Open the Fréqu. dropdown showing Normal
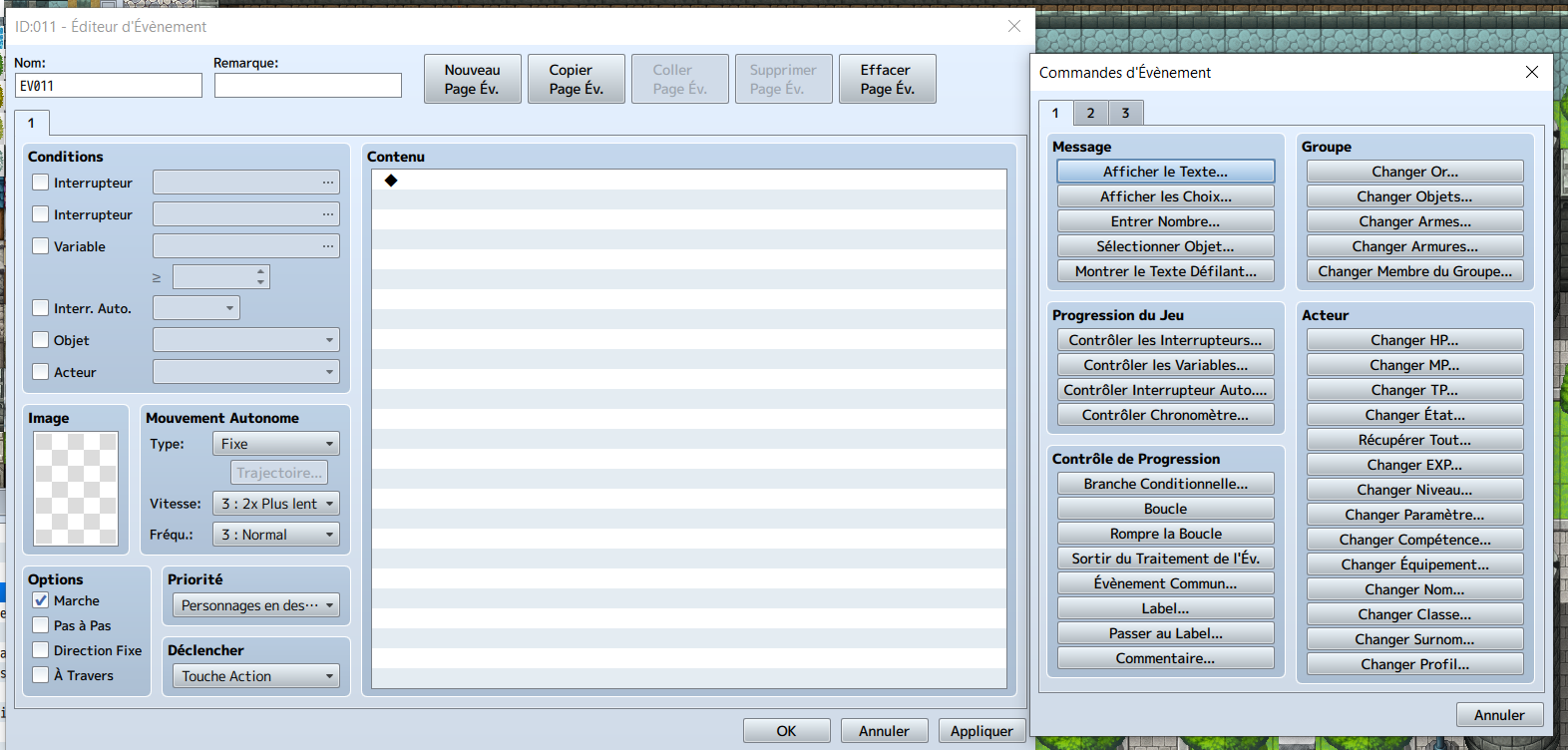The height and width of the screenshot is (750, 1568). point(276,535)
